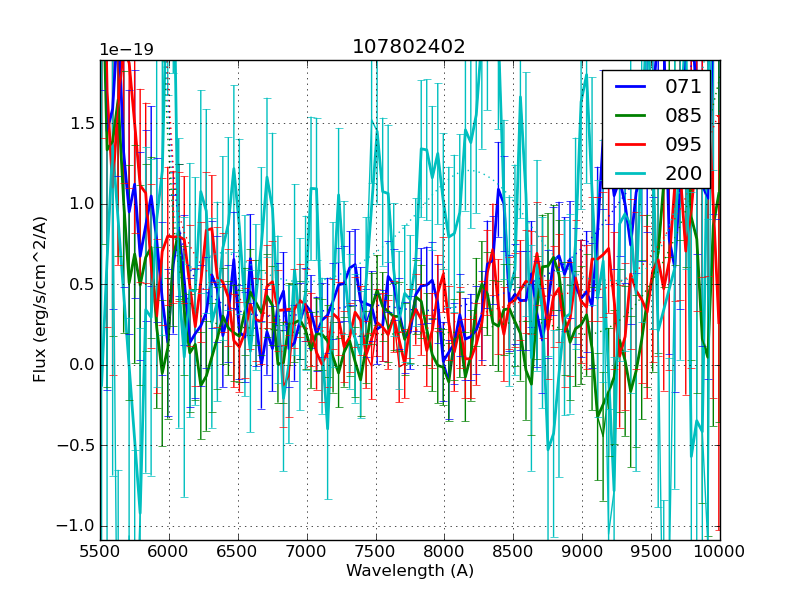Select the 200 legend label
Screen dimensions: 800x600
click(683, 173)
